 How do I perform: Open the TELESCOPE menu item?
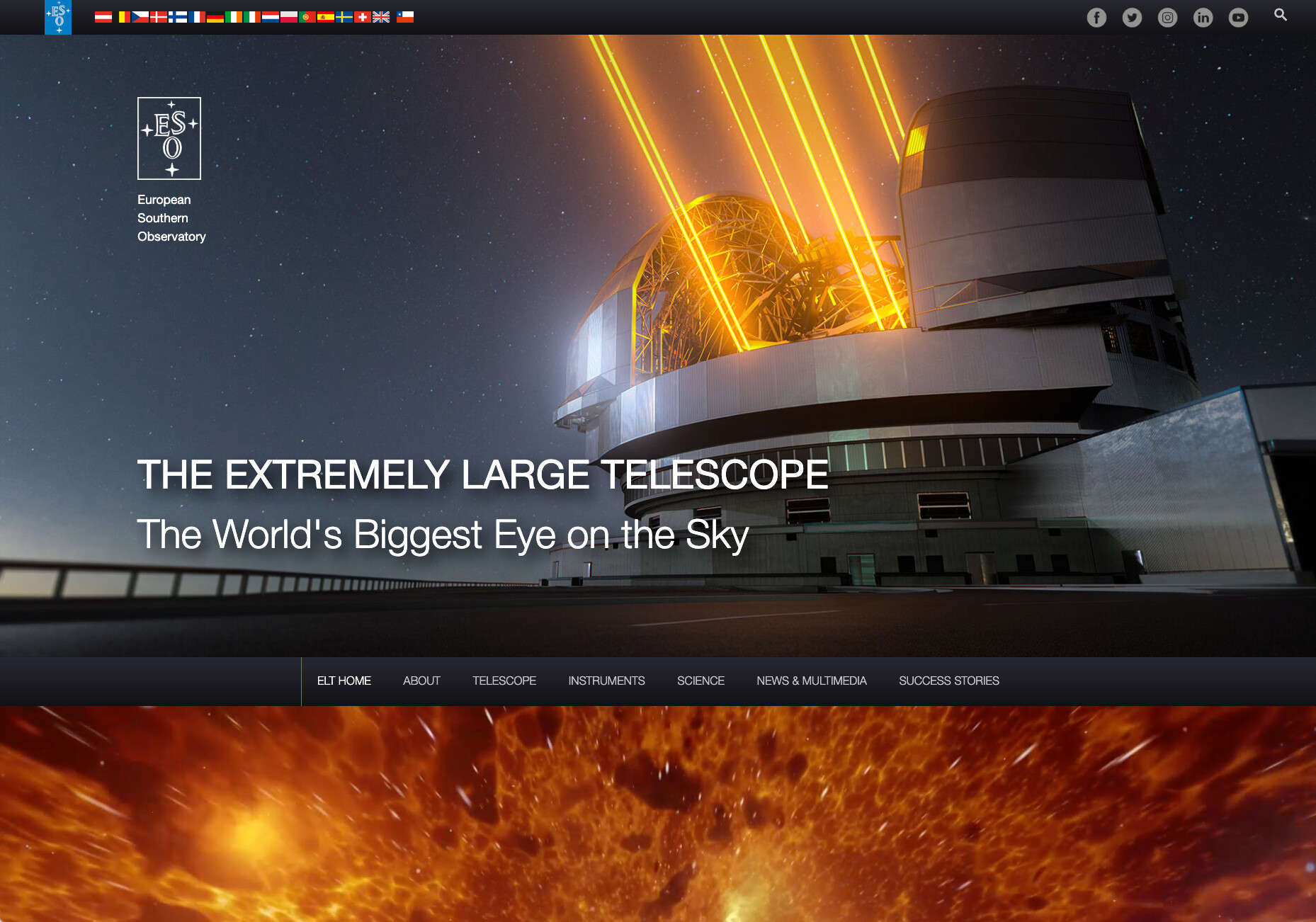pyautogui.click(x=504, y=681)
